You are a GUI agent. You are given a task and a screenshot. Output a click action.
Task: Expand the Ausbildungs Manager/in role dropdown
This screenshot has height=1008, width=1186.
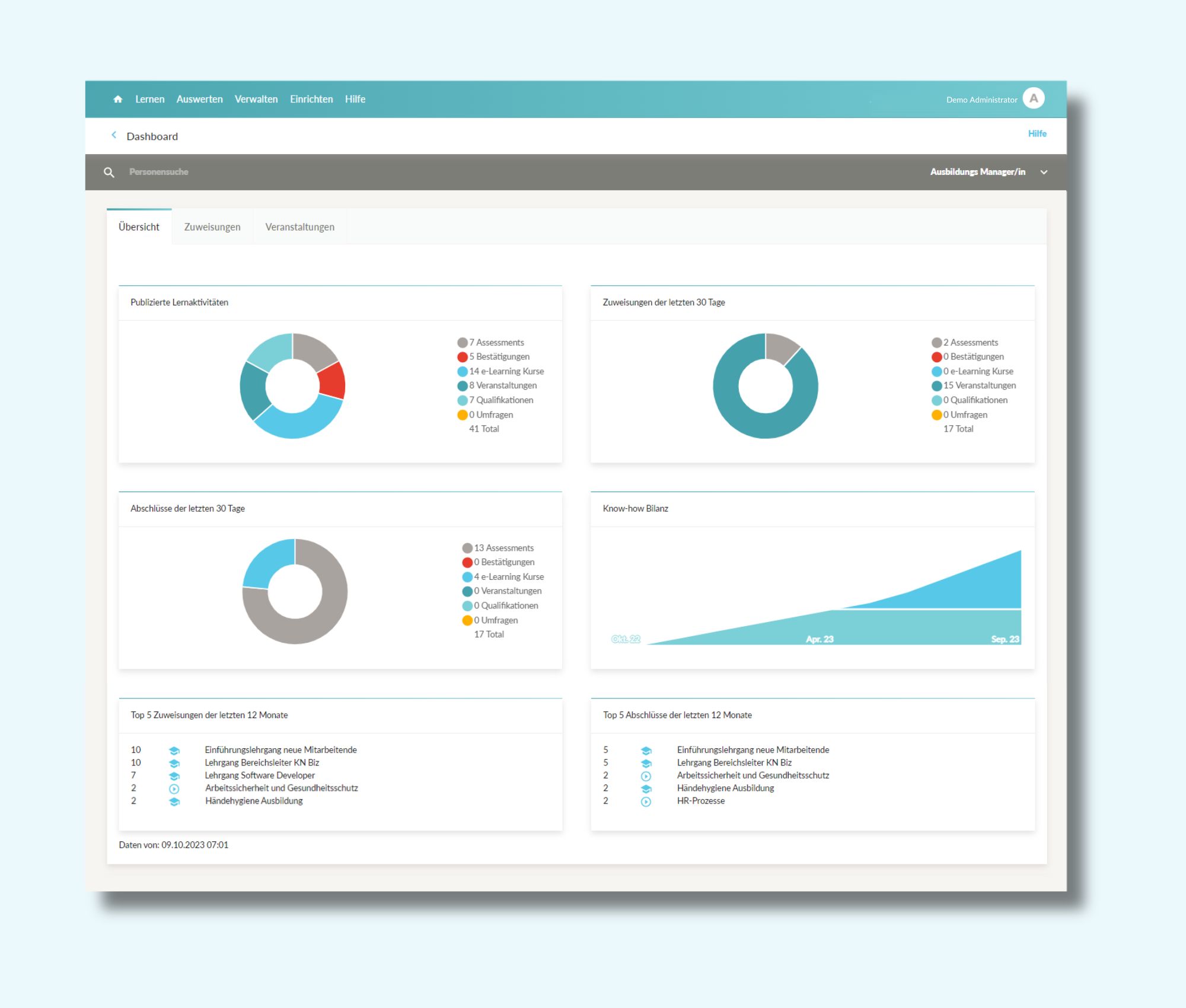(x=1044, y=172)
